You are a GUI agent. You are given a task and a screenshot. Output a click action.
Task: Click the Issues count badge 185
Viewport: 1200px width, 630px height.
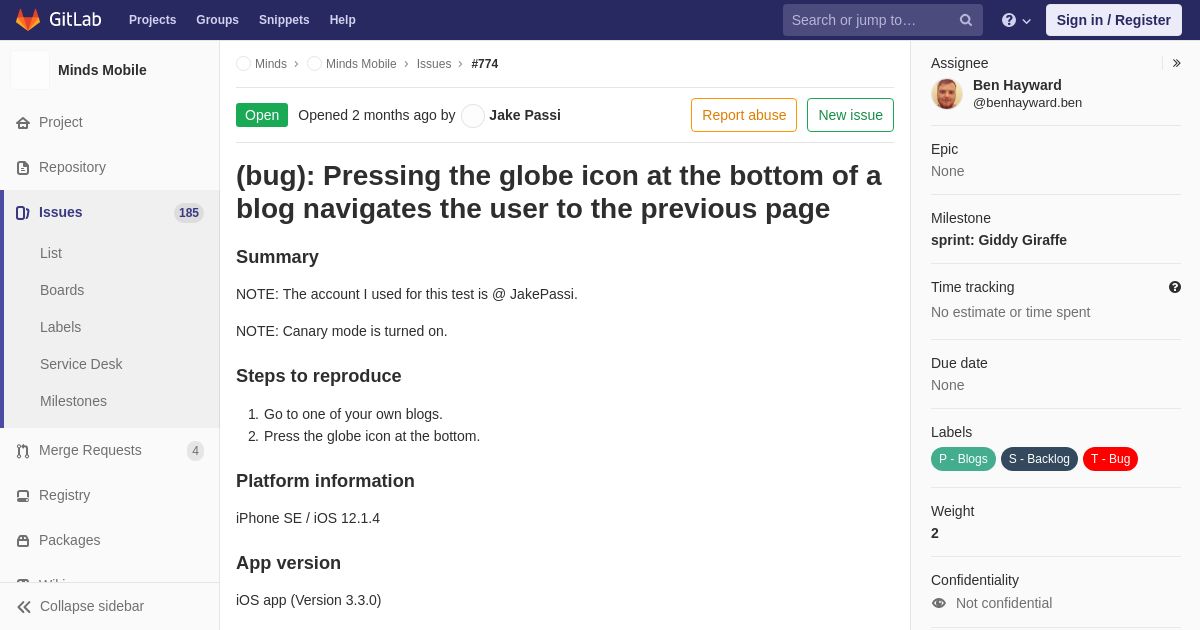tap(189, 213)
